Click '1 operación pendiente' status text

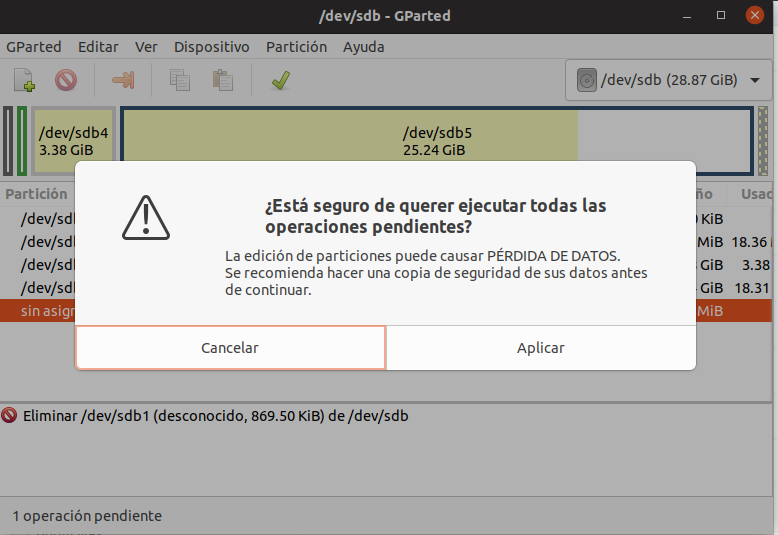point(87,516)
